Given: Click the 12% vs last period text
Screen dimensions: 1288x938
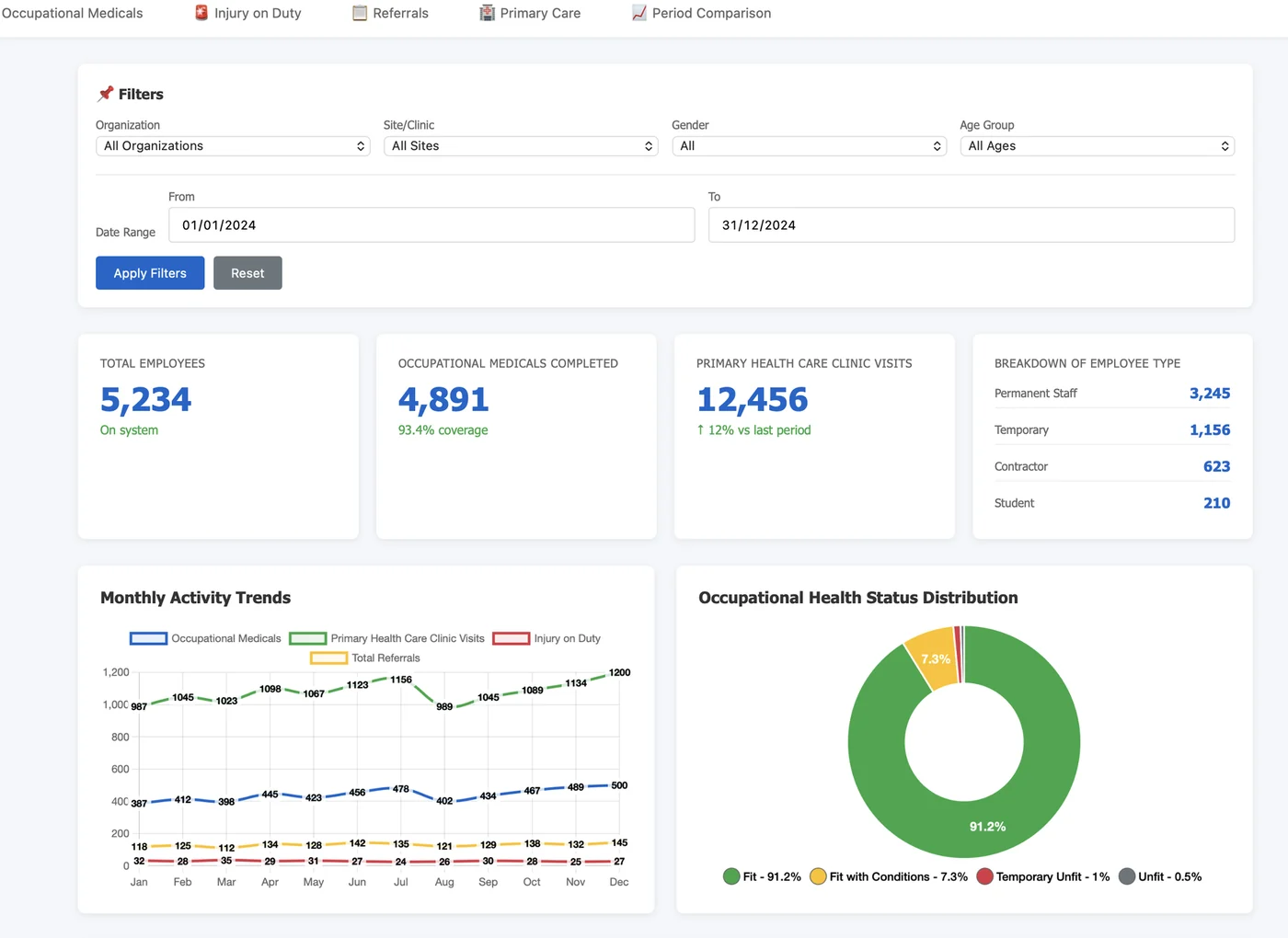Looking at the screenshot, I should [x=753, y=430].
